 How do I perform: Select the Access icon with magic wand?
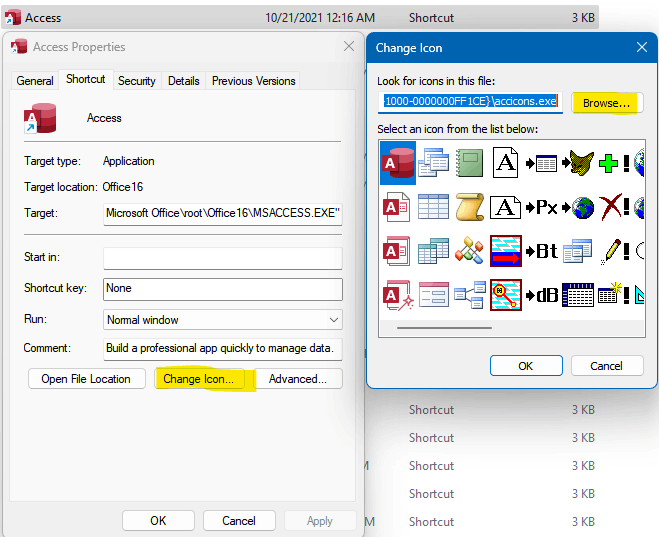pos(398,295)
